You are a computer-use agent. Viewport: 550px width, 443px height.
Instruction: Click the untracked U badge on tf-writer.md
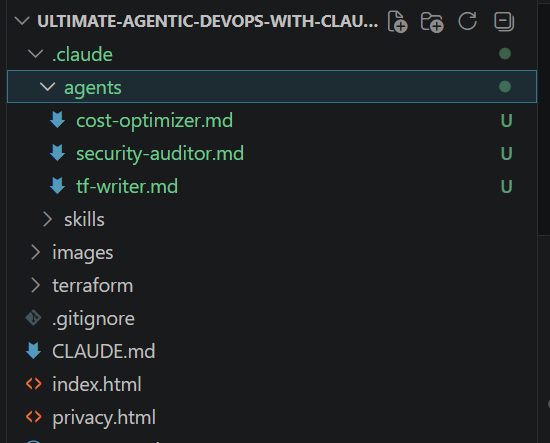point(506,186)
